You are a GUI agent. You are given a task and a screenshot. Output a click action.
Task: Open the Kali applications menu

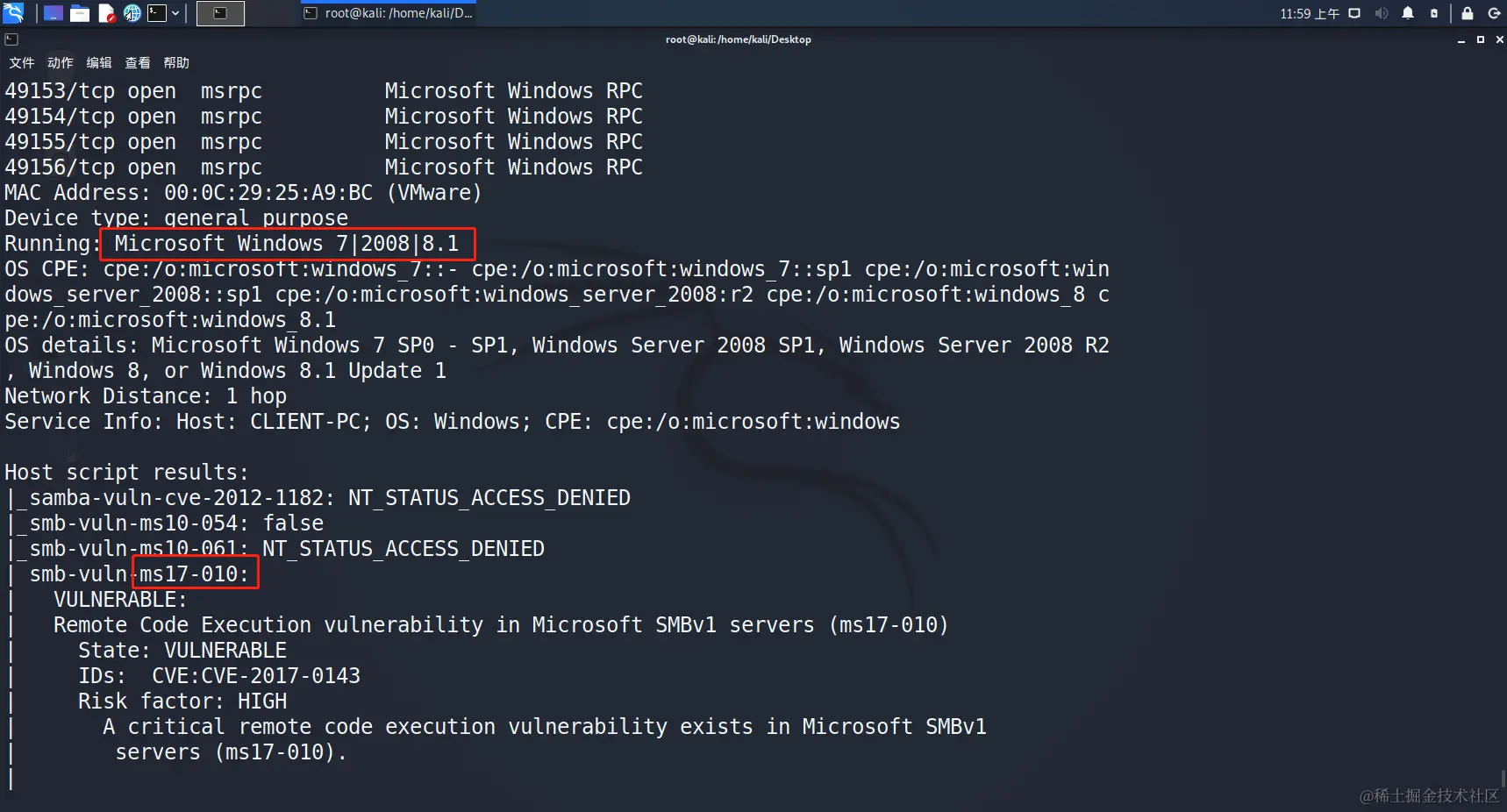(13, 13)
